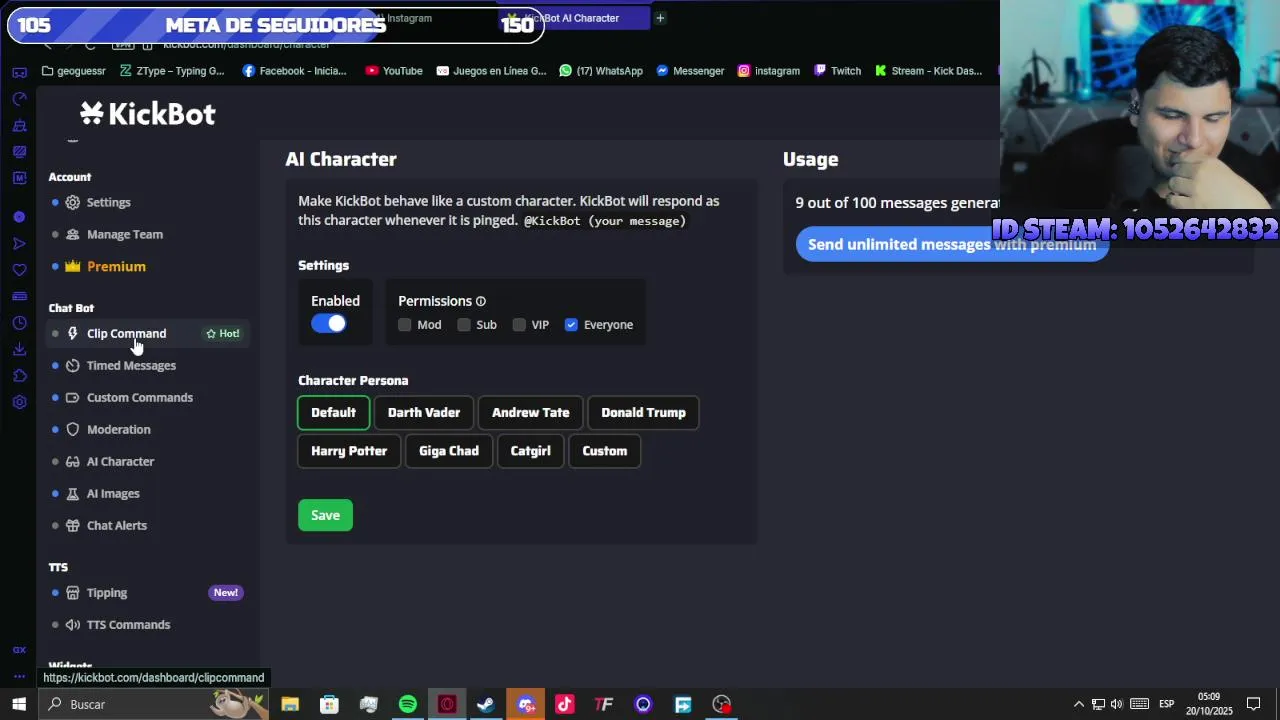Open the taskbar notification center
1280x720 pixels.
tap(1254, 704)
